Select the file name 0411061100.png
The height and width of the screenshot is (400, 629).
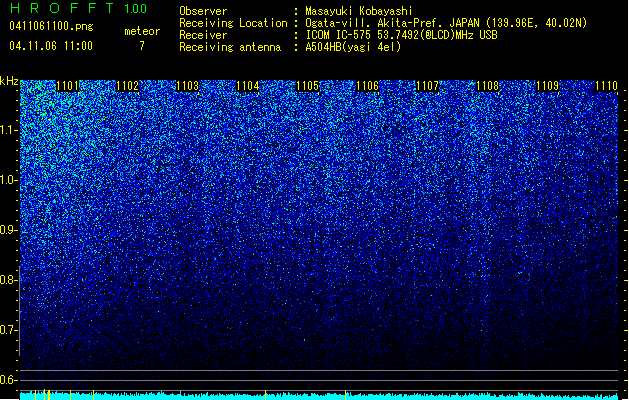pos(51,26)
